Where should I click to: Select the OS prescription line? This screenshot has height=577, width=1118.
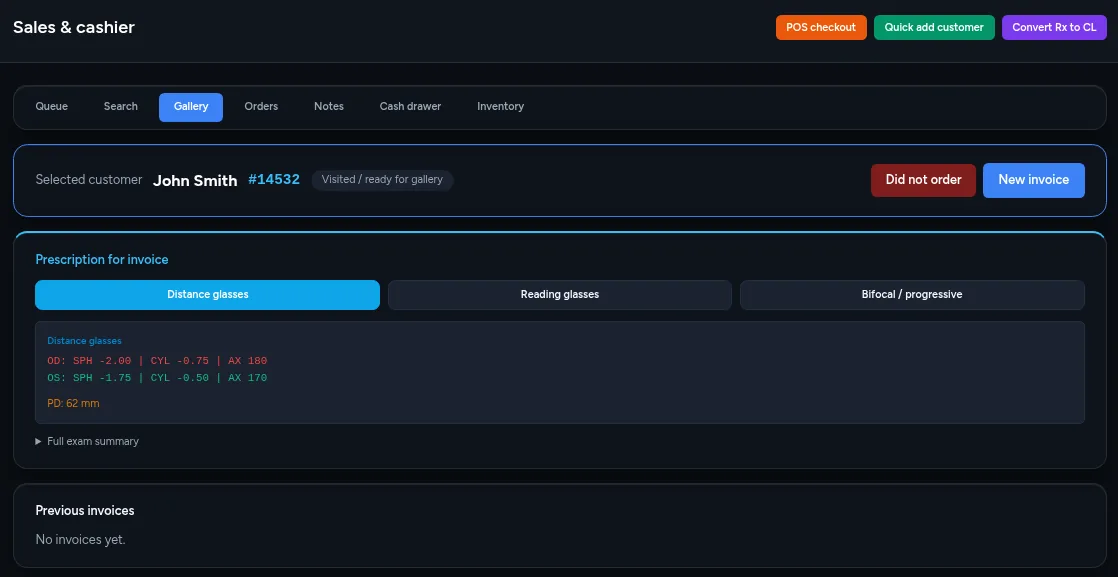(157, 378)
